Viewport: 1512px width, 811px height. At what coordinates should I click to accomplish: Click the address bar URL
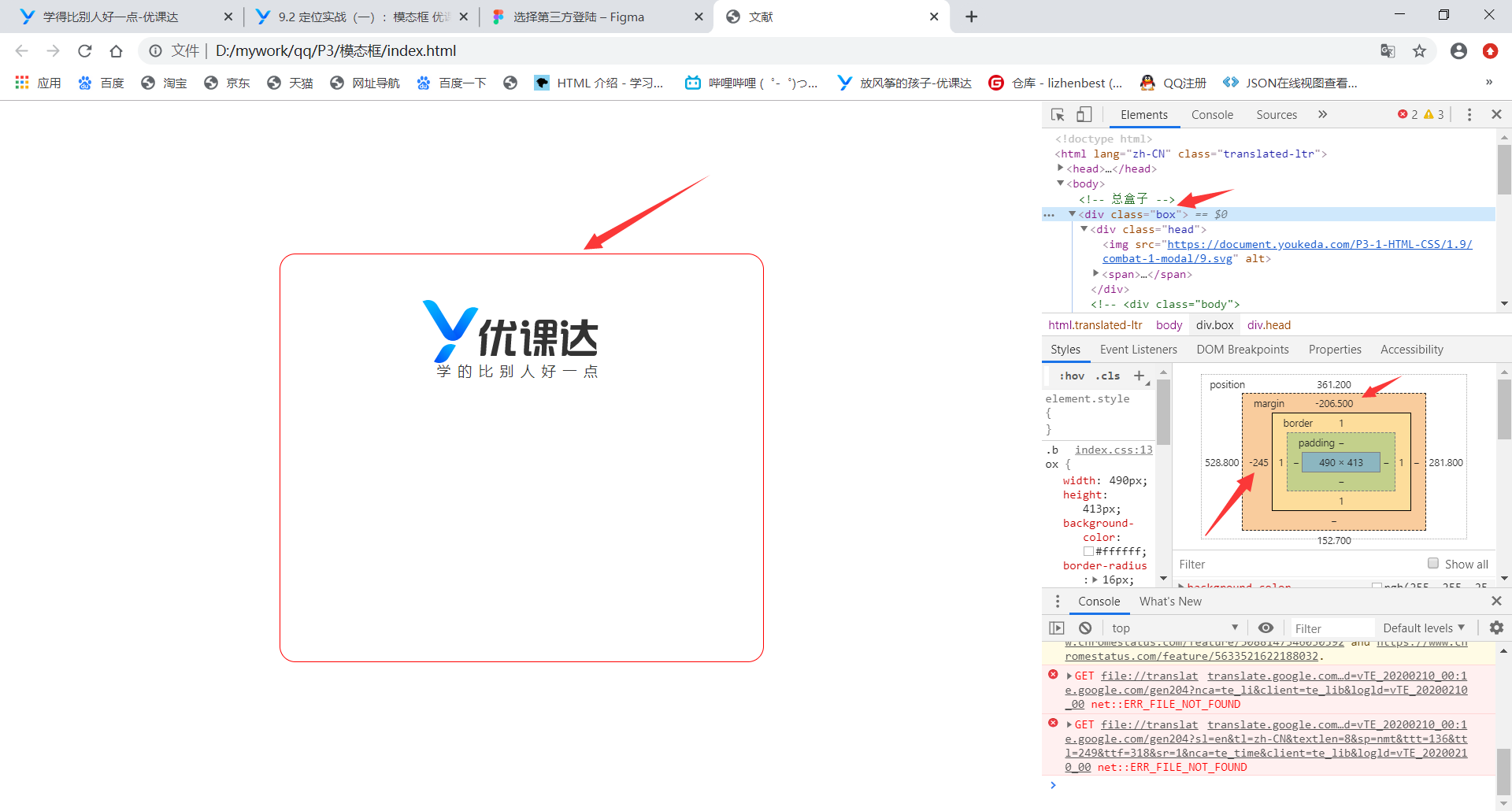coord(335,51)
